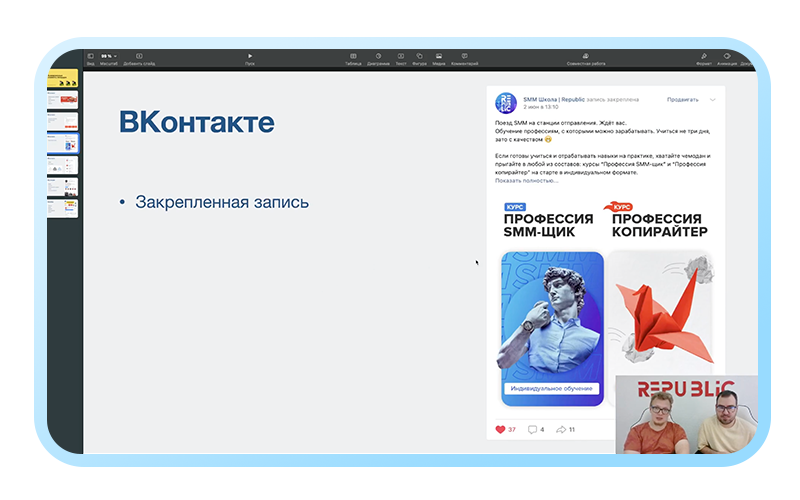The image size is (800, 500).
Task: Select the third slide thumbnail in navigator
Action: [x=62, y=121]
